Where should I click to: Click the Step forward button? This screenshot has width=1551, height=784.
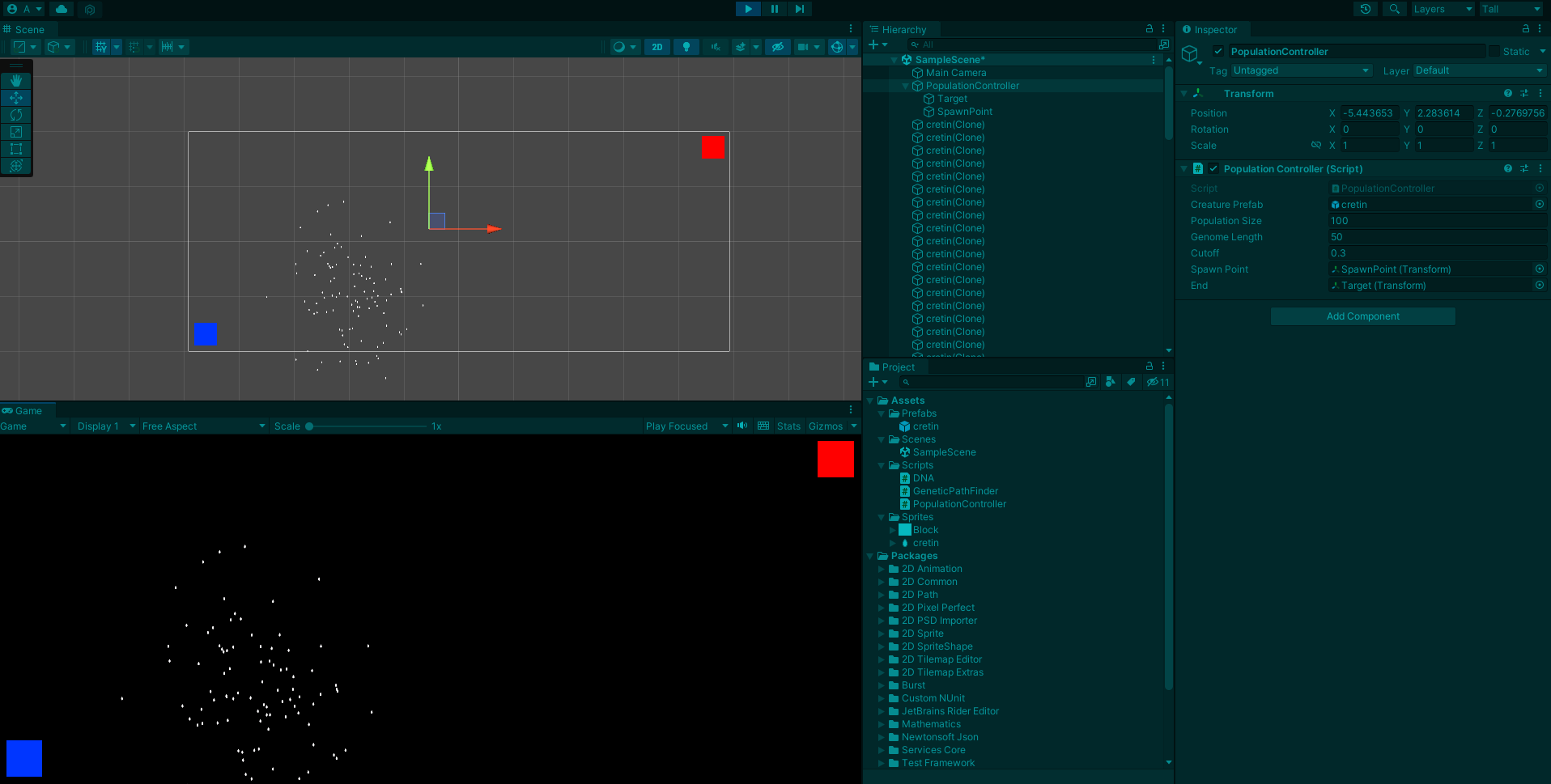799,9
